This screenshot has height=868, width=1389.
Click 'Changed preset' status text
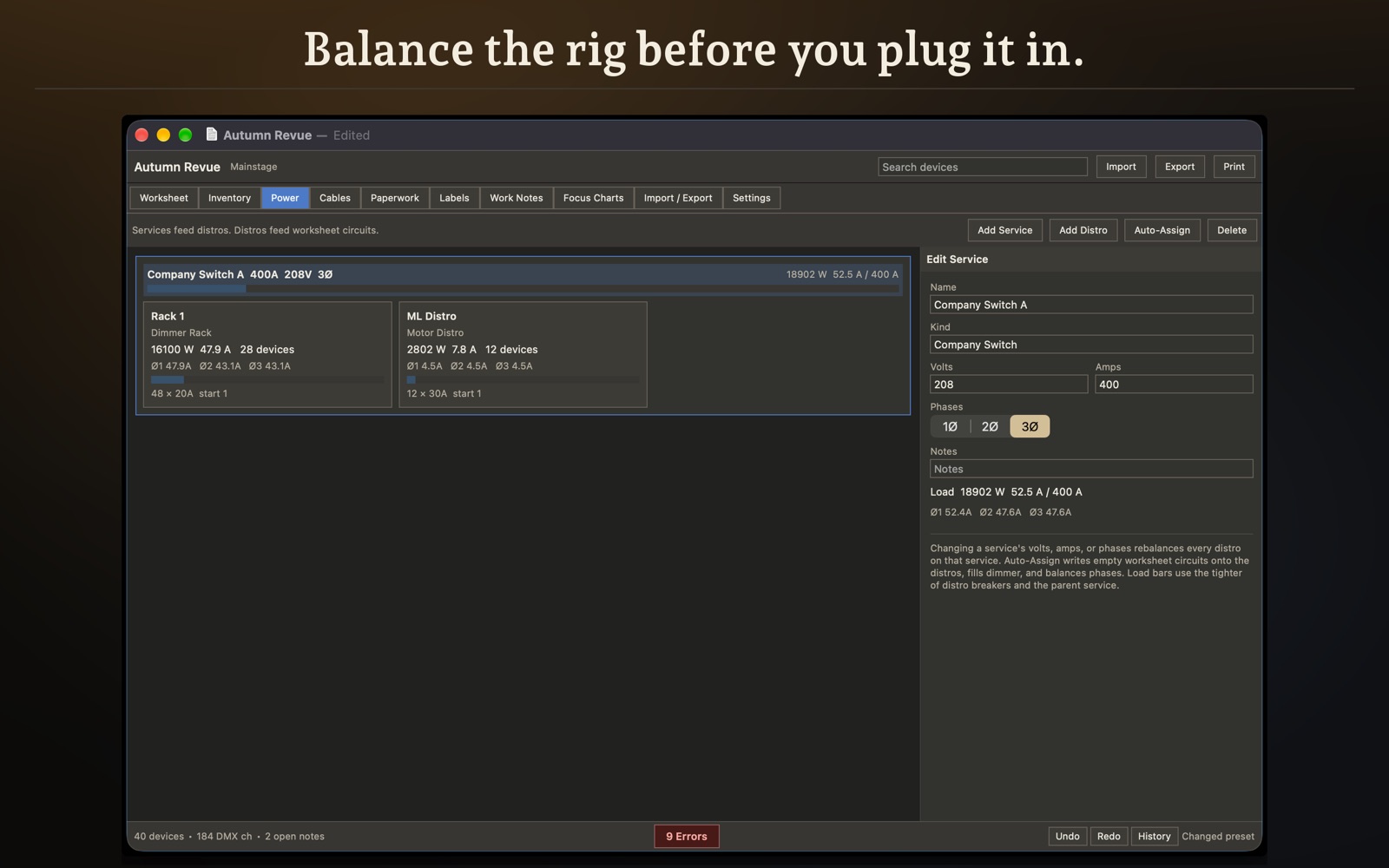(1218, 837)
